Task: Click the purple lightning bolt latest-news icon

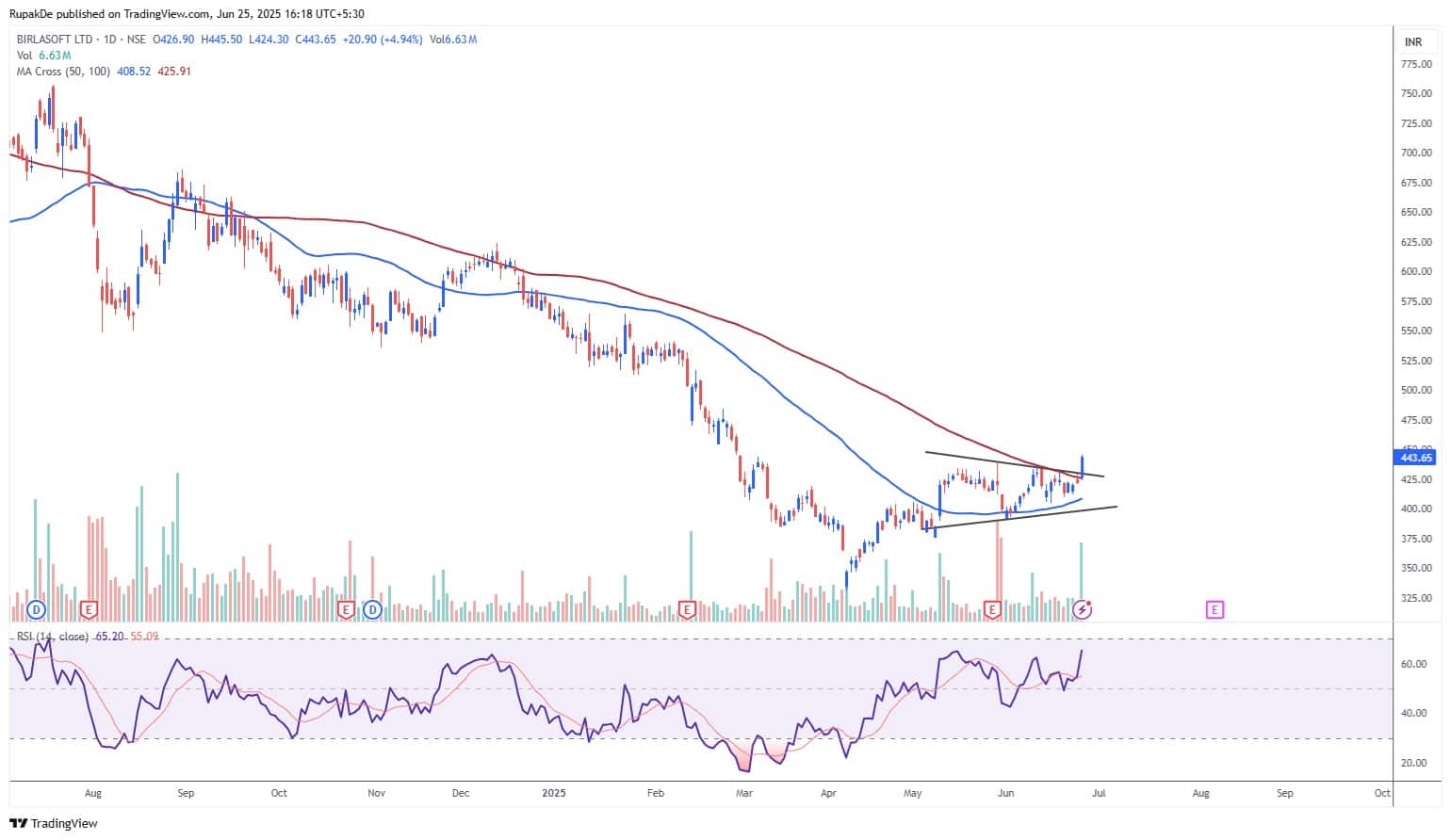Action: tap(1083, 609)
